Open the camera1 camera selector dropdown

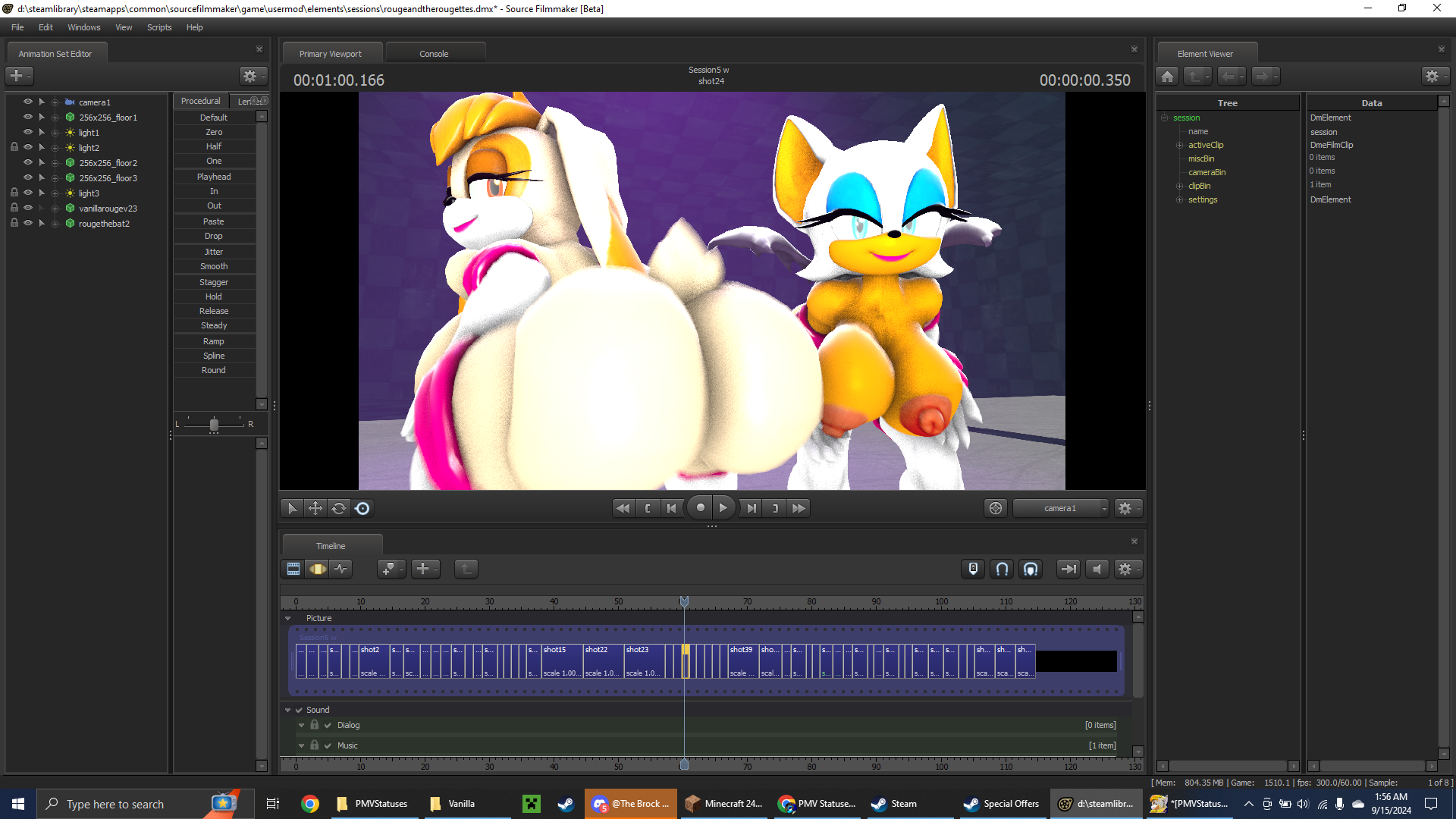(x=1060, y=508)
